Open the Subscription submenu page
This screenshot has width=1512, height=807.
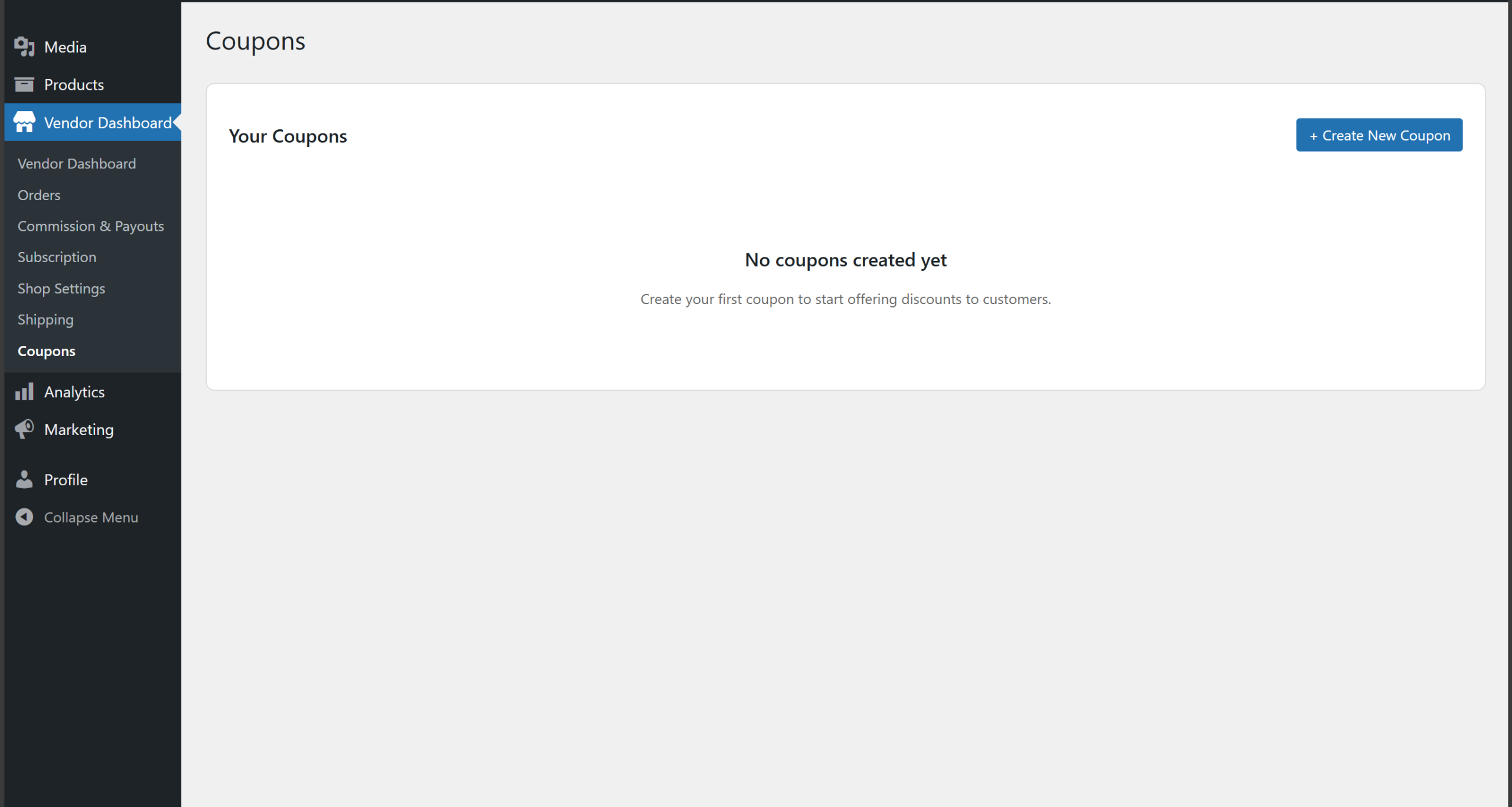[x=57, y=257]
